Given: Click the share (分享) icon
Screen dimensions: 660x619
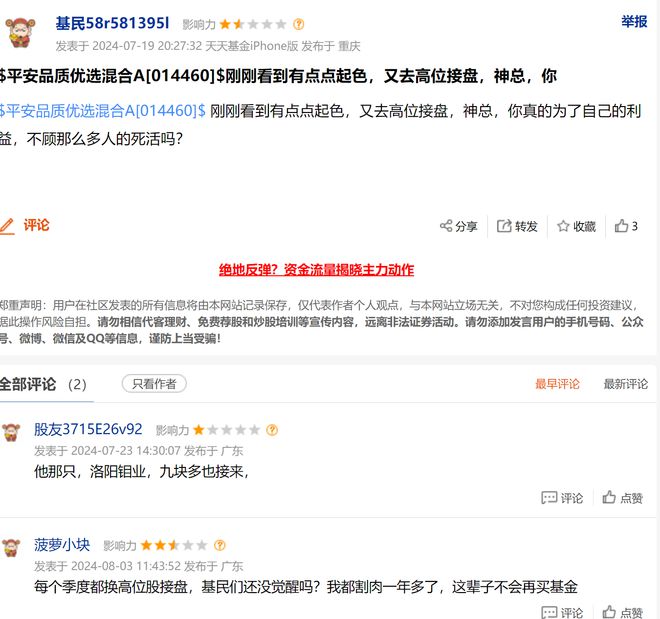Looking at the screenshot, I should [447, 226].
